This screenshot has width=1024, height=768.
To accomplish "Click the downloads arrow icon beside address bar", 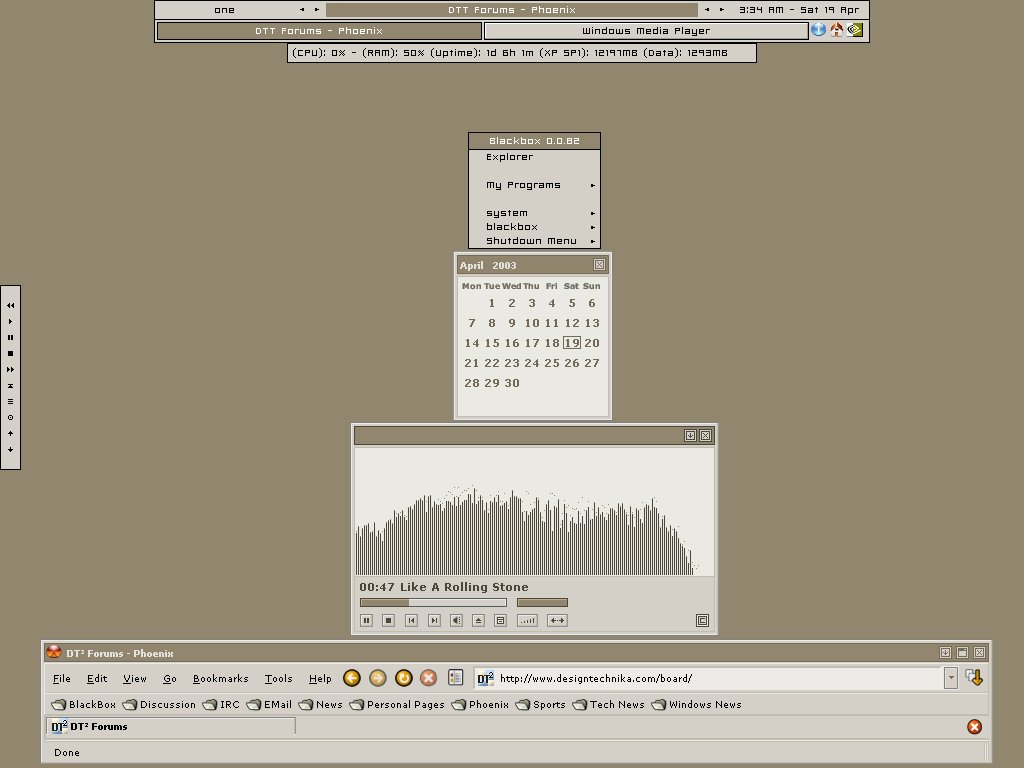I will pyautogui.click(x=974, y=678).
